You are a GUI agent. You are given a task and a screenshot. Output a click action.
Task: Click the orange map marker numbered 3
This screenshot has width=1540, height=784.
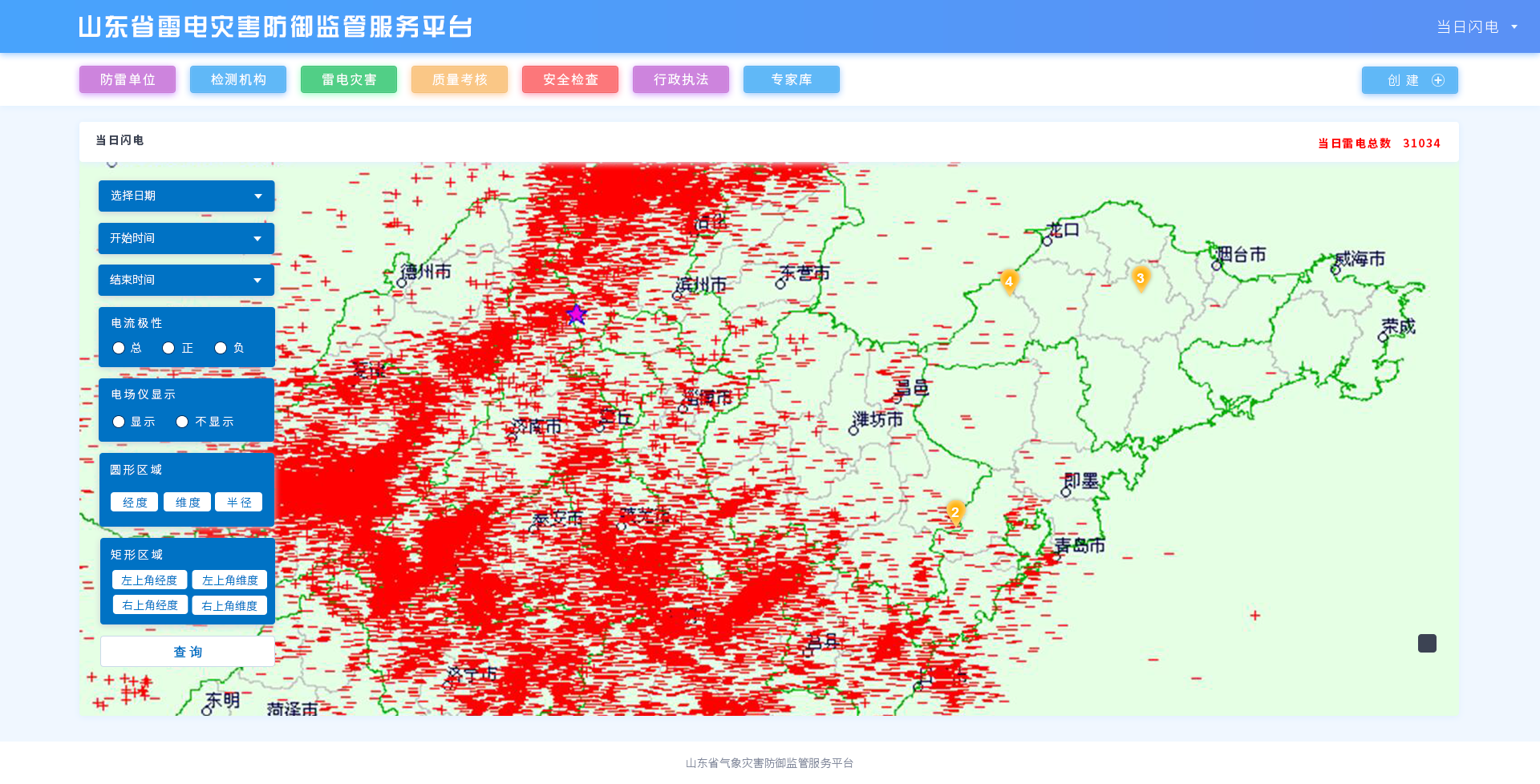(x=1140, y=278)
